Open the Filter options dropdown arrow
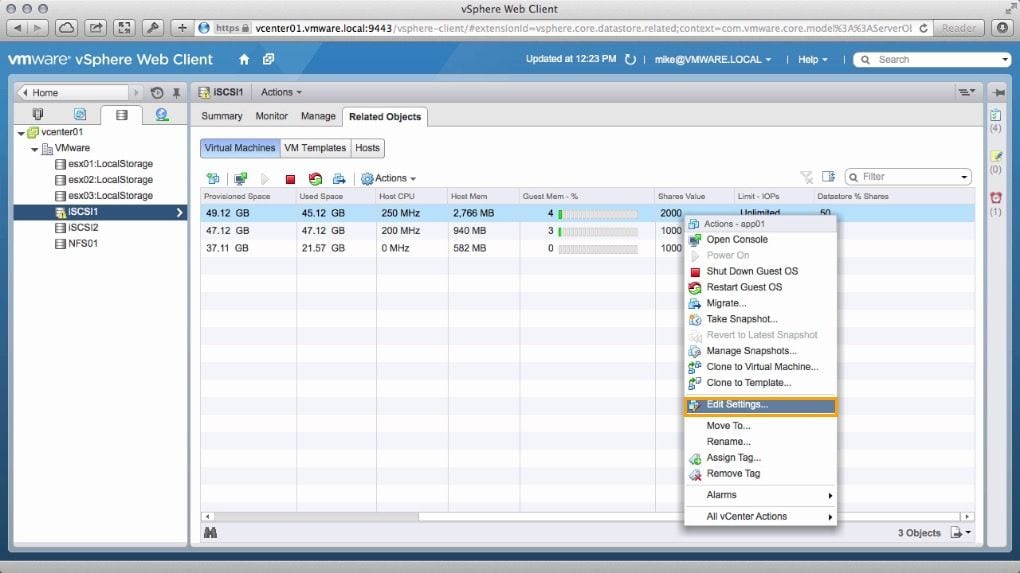 click(964, 177)
